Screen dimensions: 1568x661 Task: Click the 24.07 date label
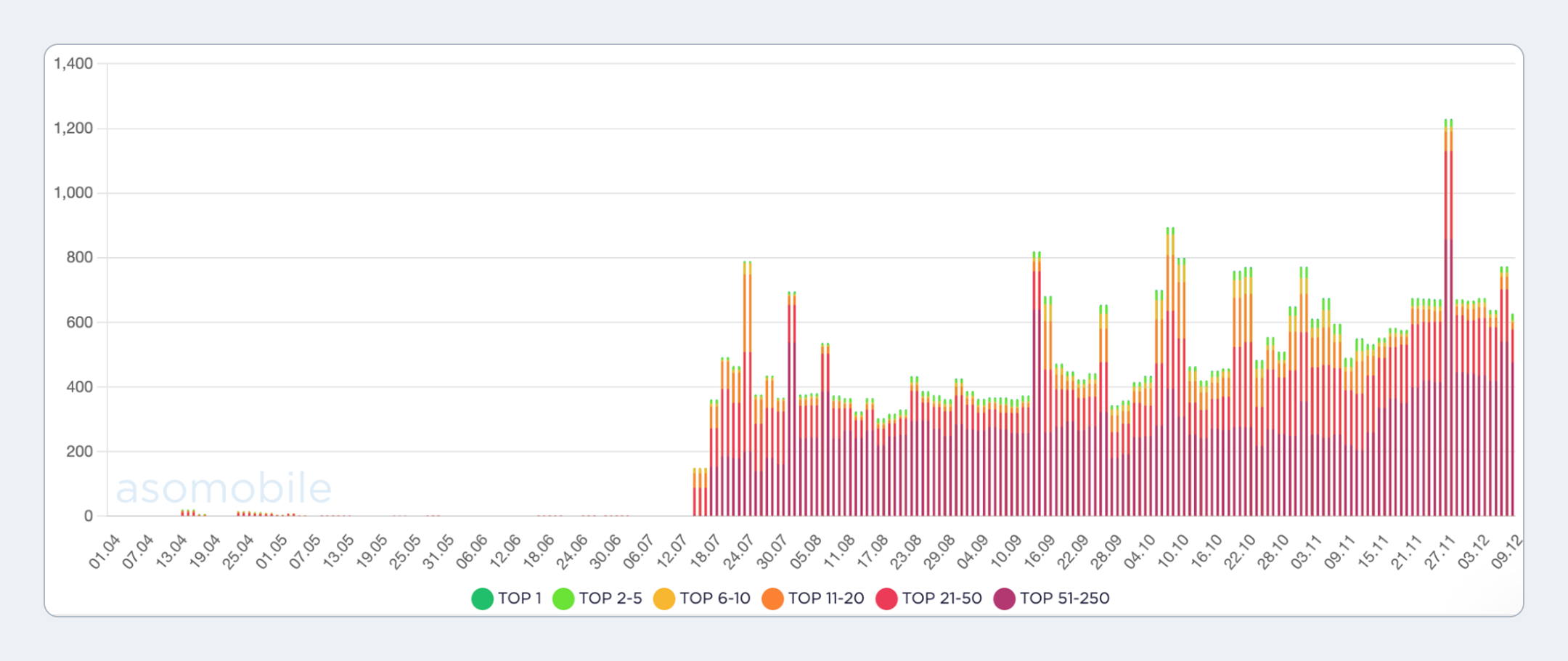click(x=739, y=552)
